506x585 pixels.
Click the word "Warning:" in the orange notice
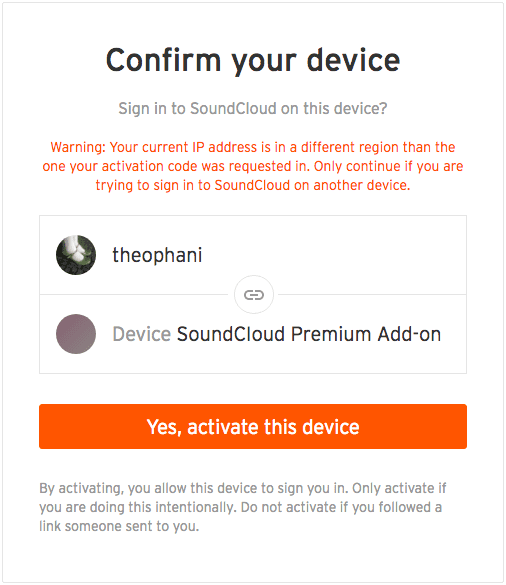coord(78,147)
